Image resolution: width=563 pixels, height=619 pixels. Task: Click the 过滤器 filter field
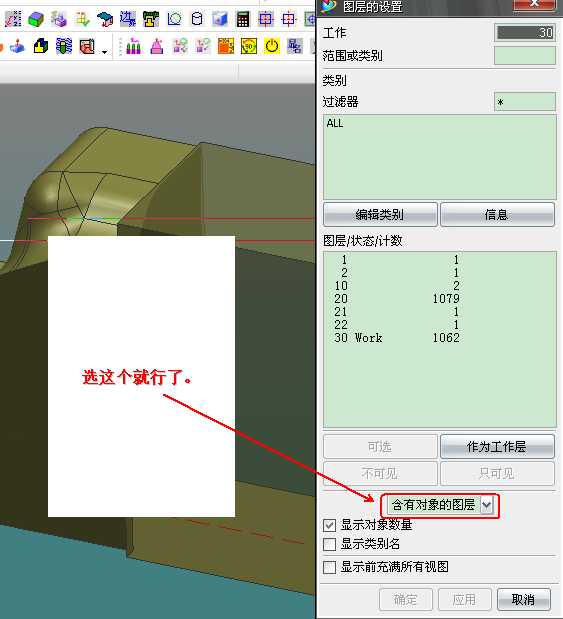click(x=525, y=102)
